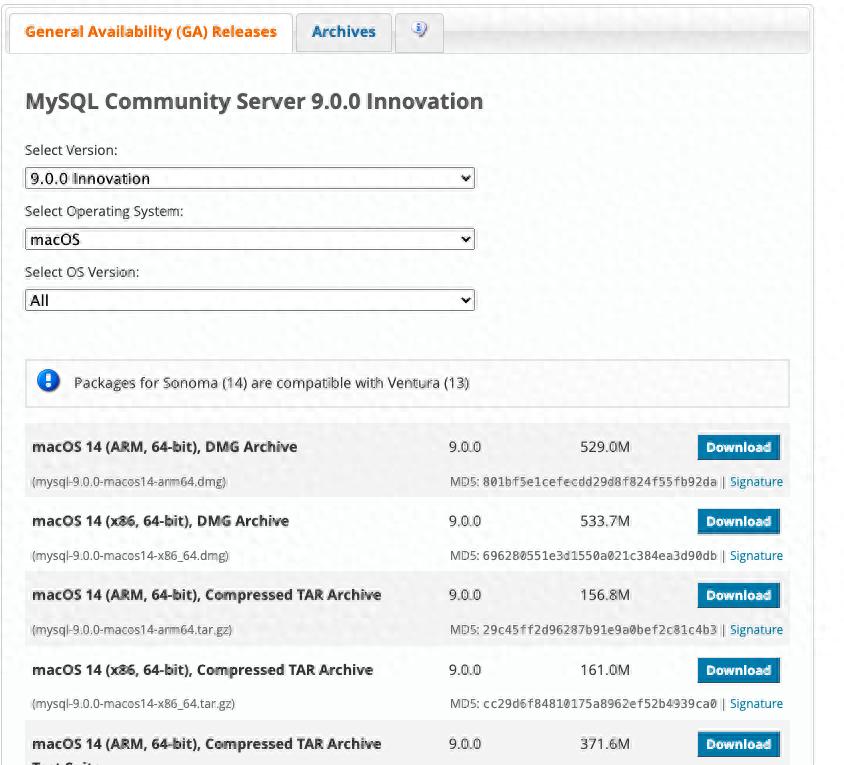This screenshot has width=844, height=765.
Task: Open the Signature link for the x86 tar.gz
Action: click(x=756, y=703)
